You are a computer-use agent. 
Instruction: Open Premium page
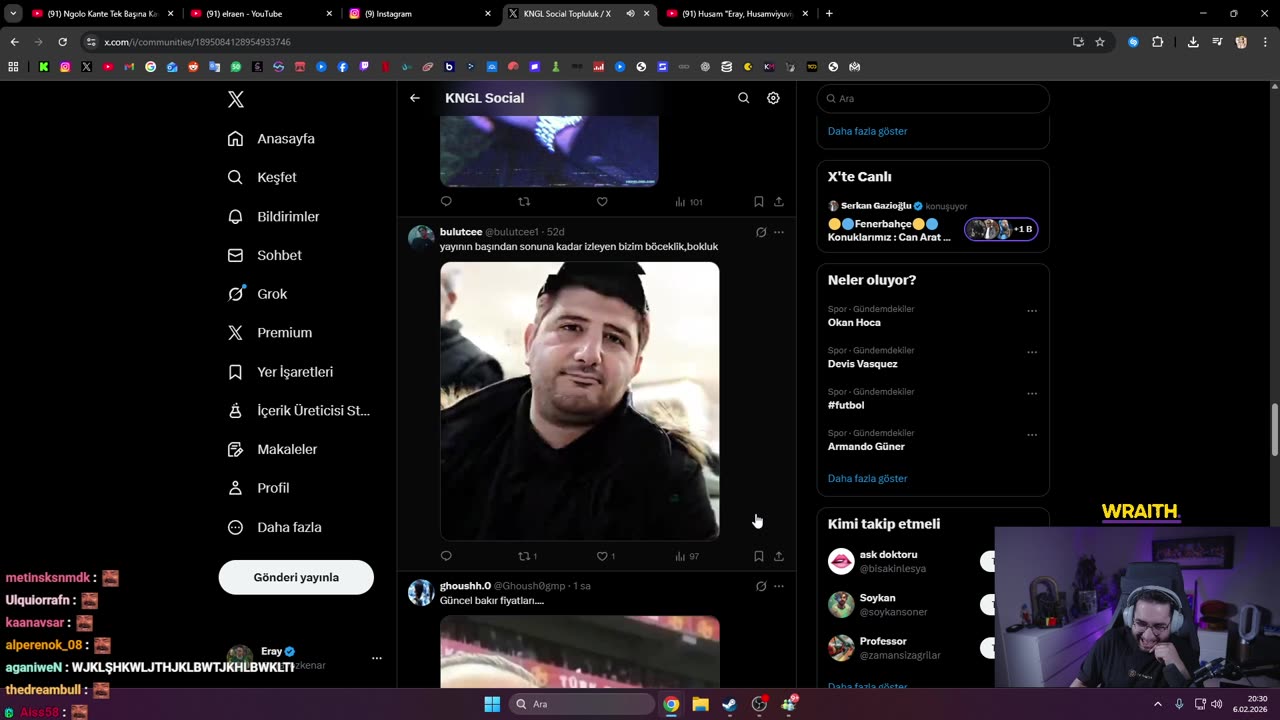click(269, 332)
